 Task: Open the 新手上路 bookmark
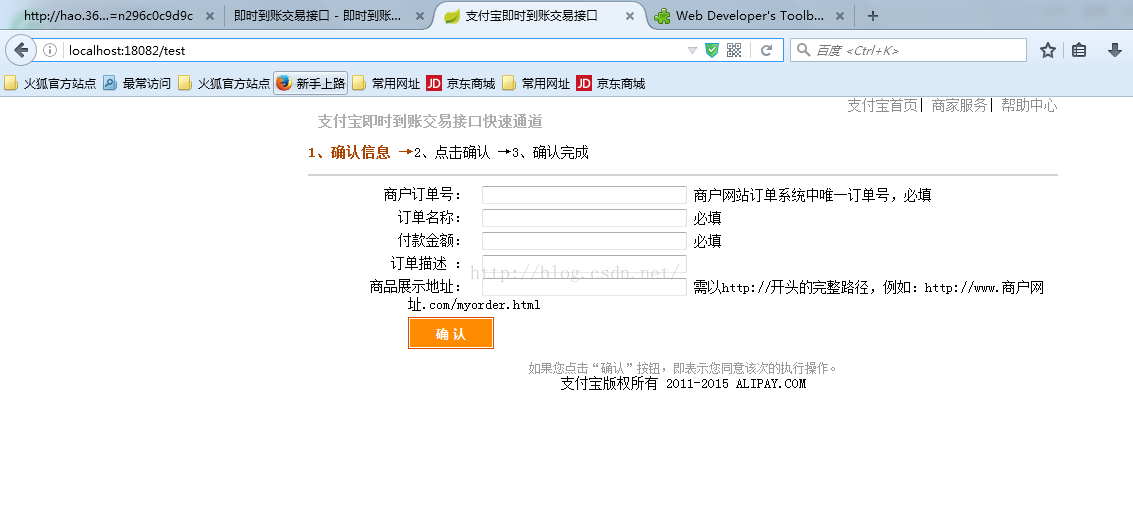[x=311, y=84]
